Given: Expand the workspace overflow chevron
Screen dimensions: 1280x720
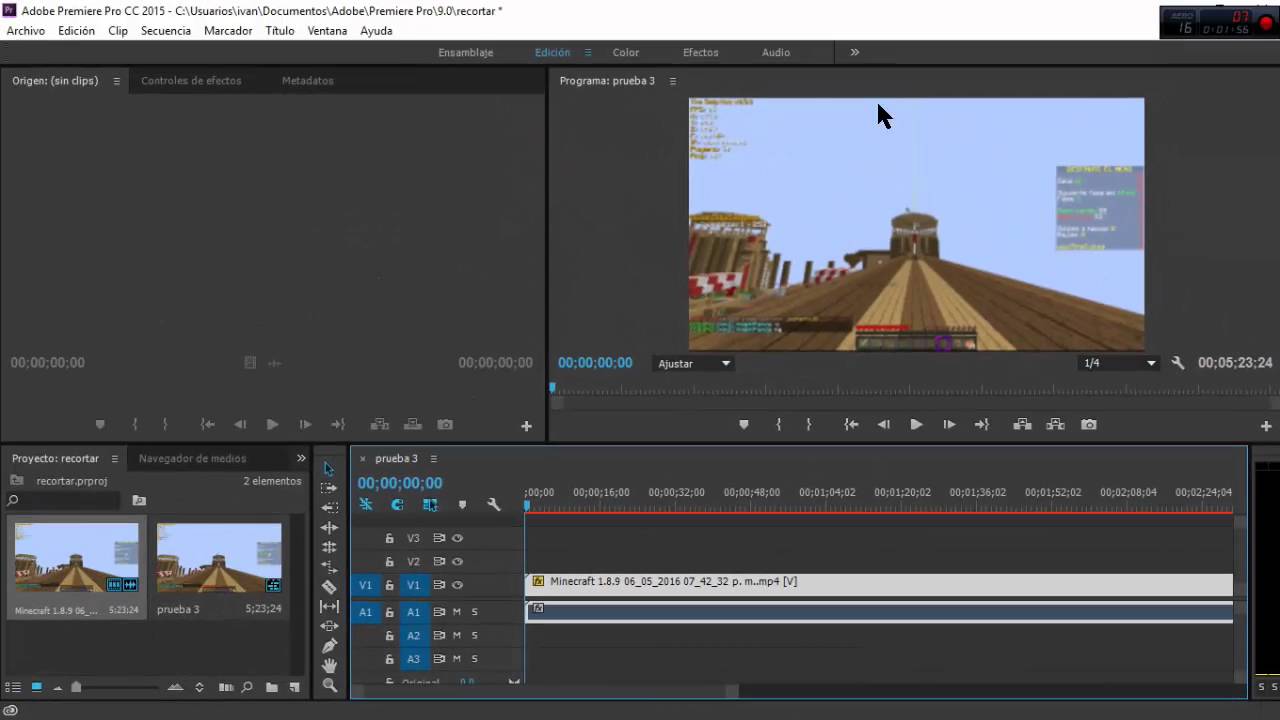Looking at the screenshot, I should 854,52.
